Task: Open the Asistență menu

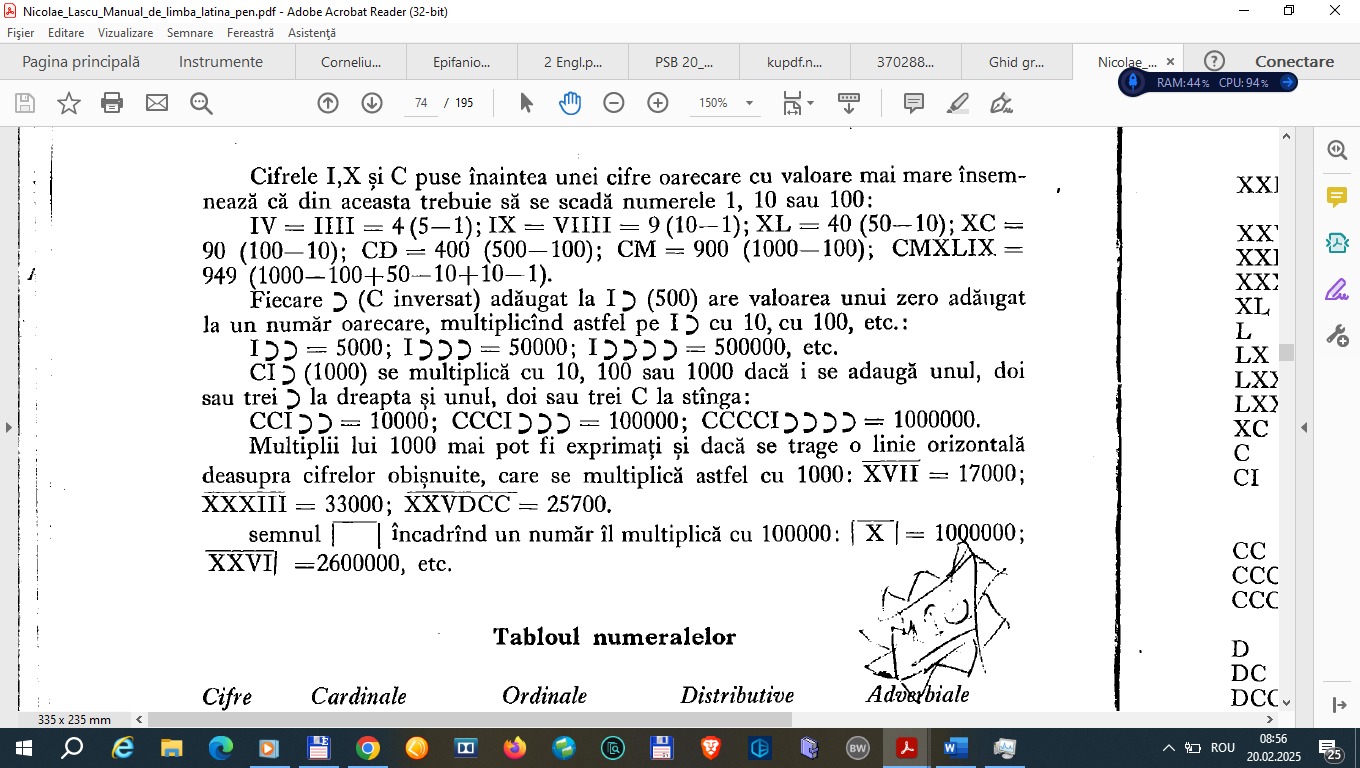Action: click(x=312, y=33)
